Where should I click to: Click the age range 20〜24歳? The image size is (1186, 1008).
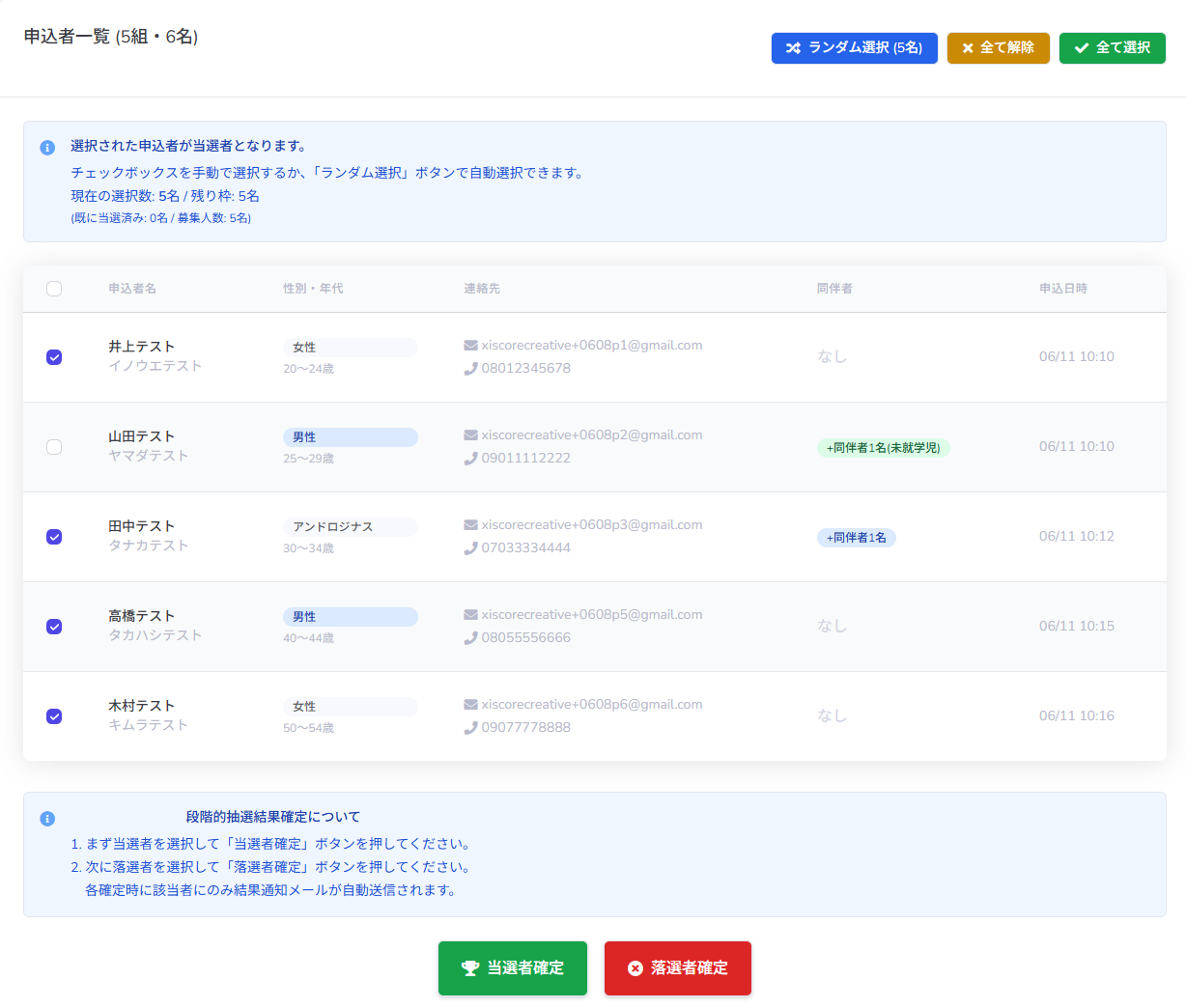point(309,369)
